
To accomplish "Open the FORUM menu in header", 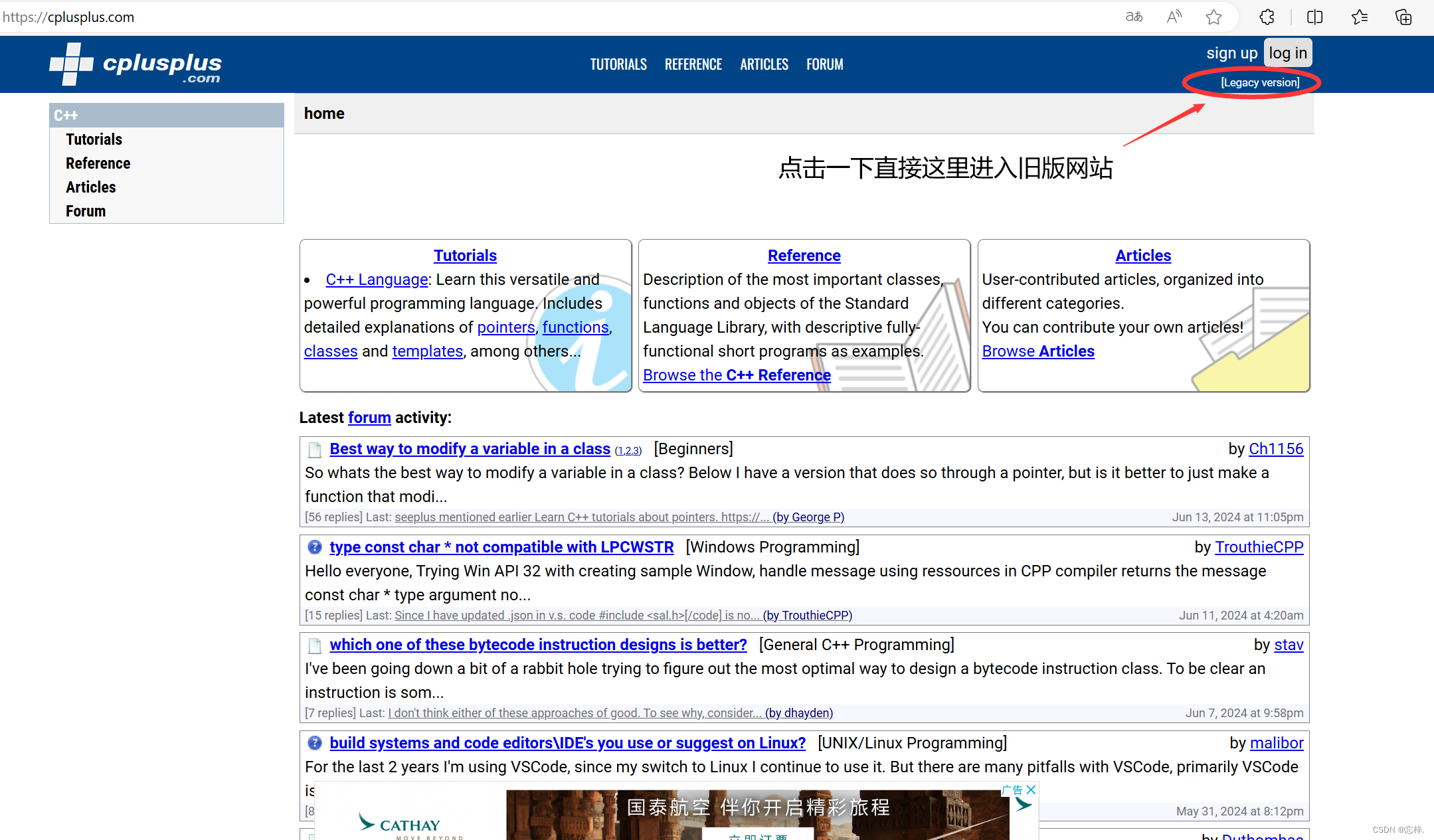I will pyautogui.click(x=824, y=64).
